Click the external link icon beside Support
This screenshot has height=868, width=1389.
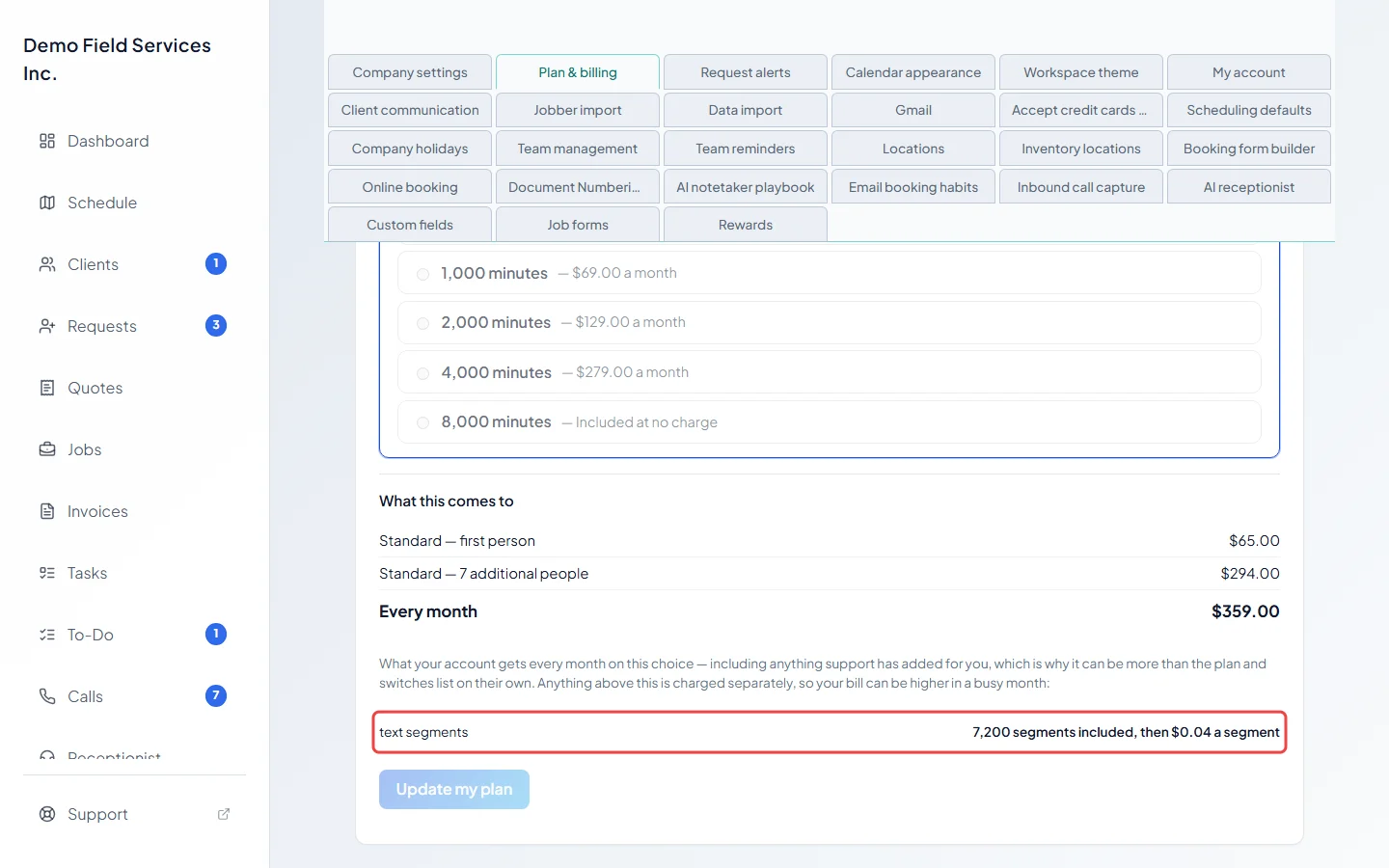tap(224, 814)
